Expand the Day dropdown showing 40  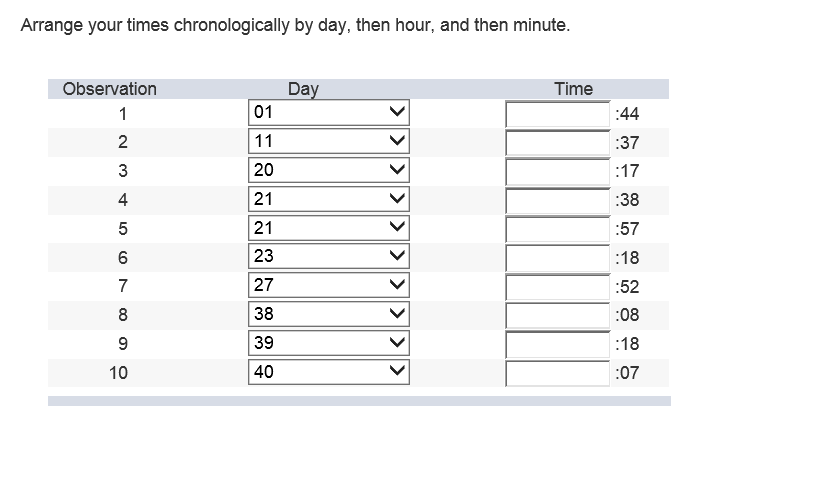[329, 373]
